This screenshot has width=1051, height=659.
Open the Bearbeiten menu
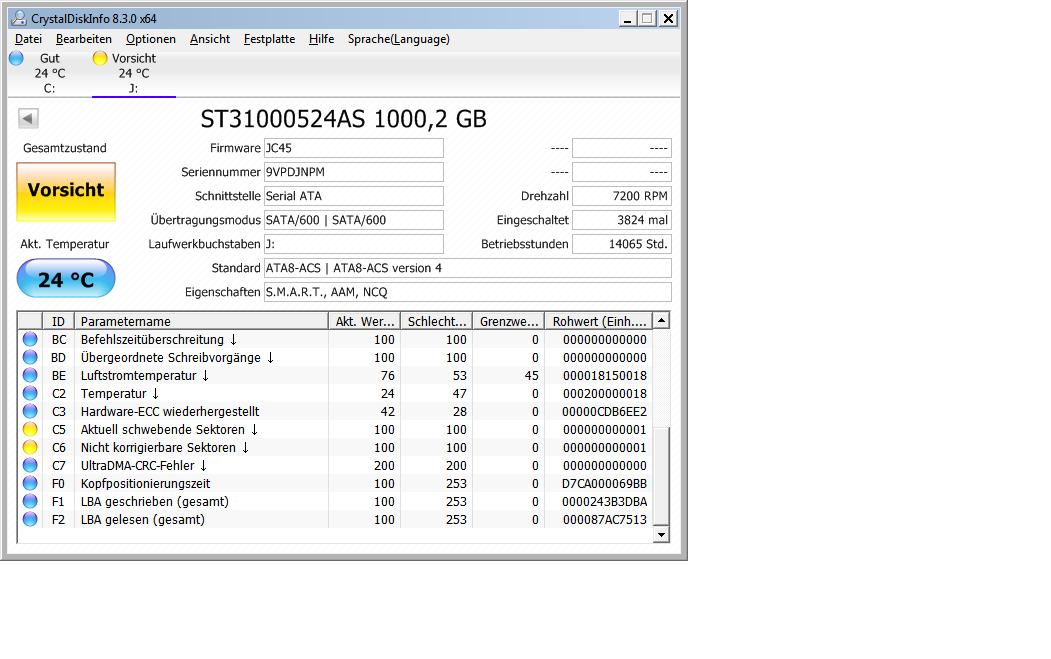pyautogui.click(x=84, y=39)
